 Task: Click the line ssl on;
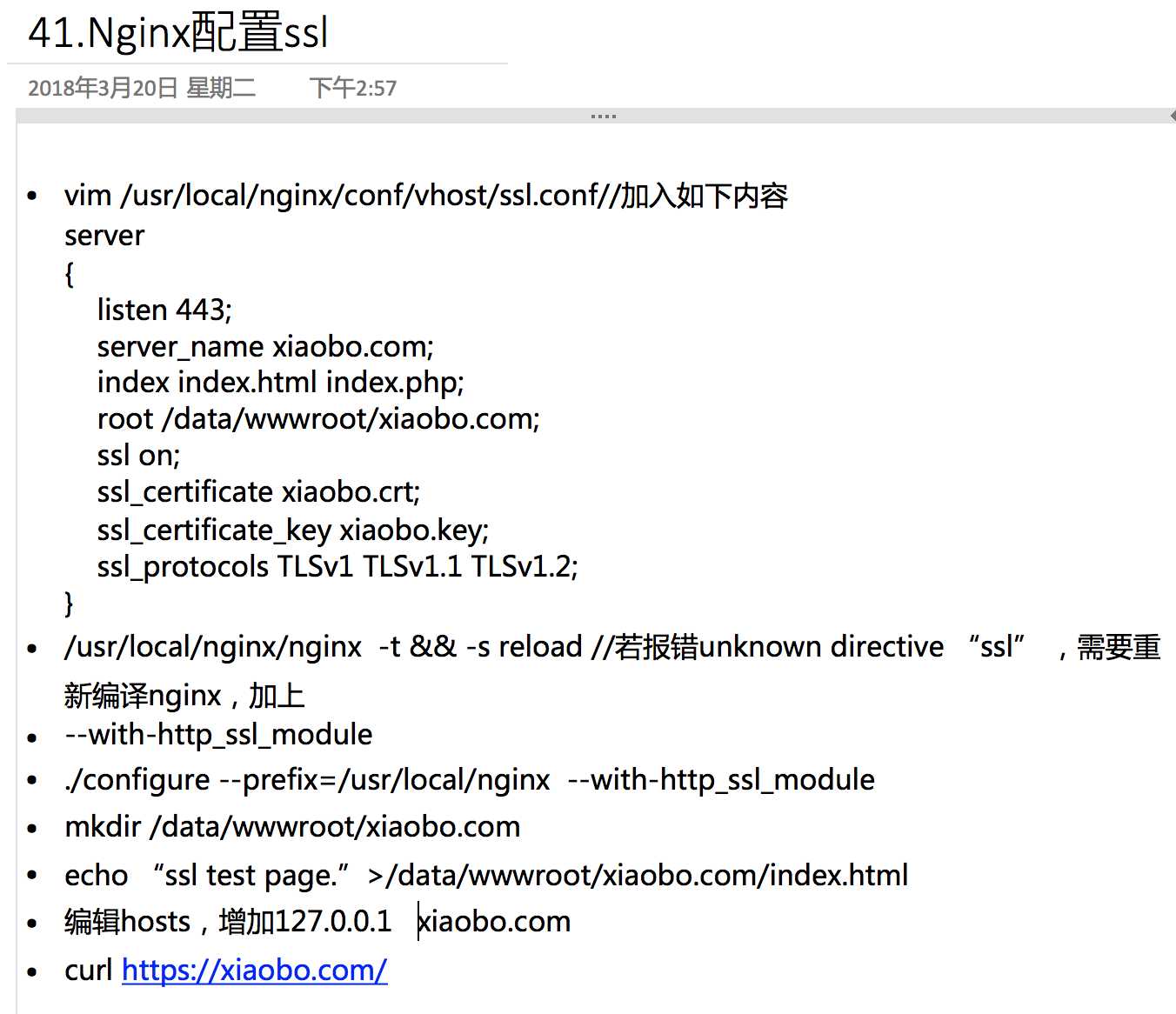138,456
